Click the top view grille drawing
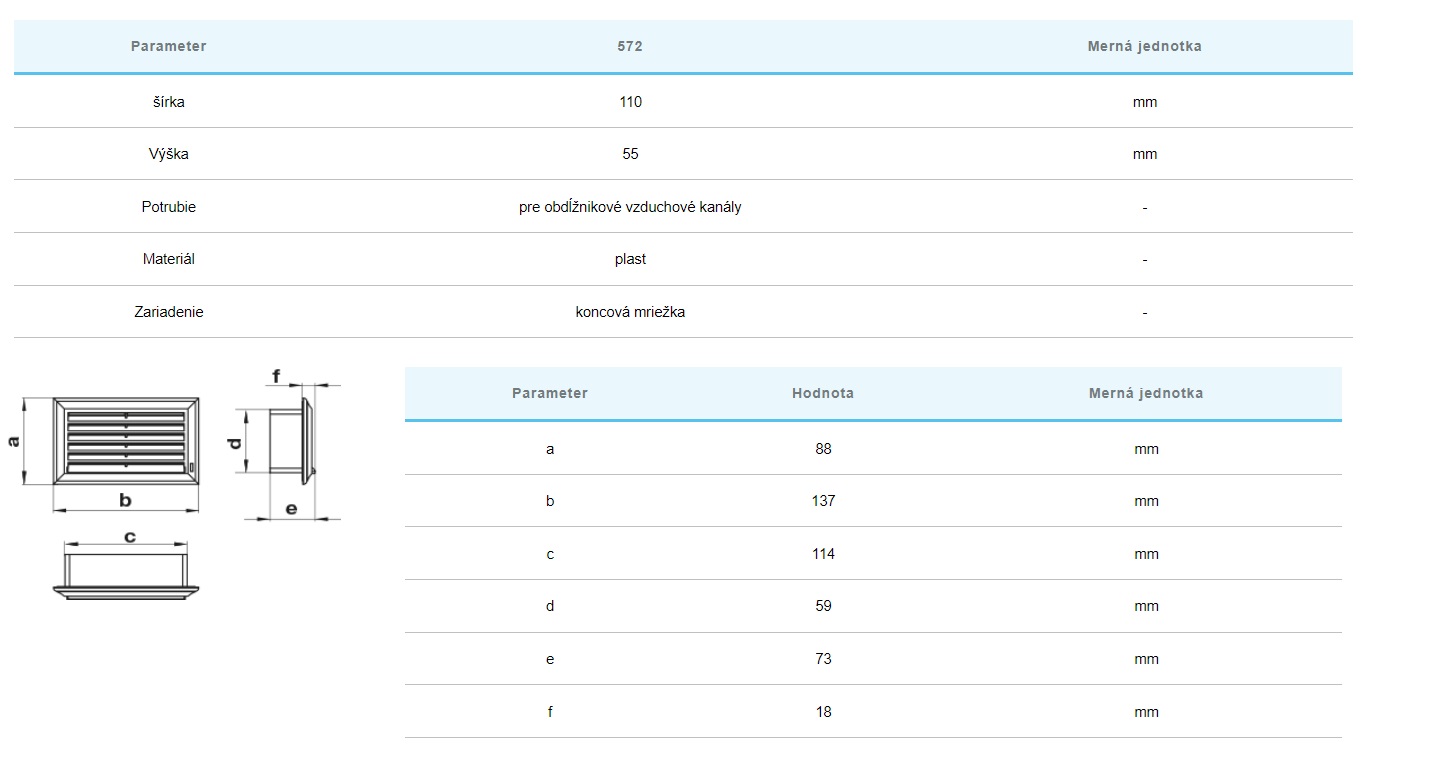Viewport: 1437px width, 758px height. pyautogui.click(x=126, y=574)
